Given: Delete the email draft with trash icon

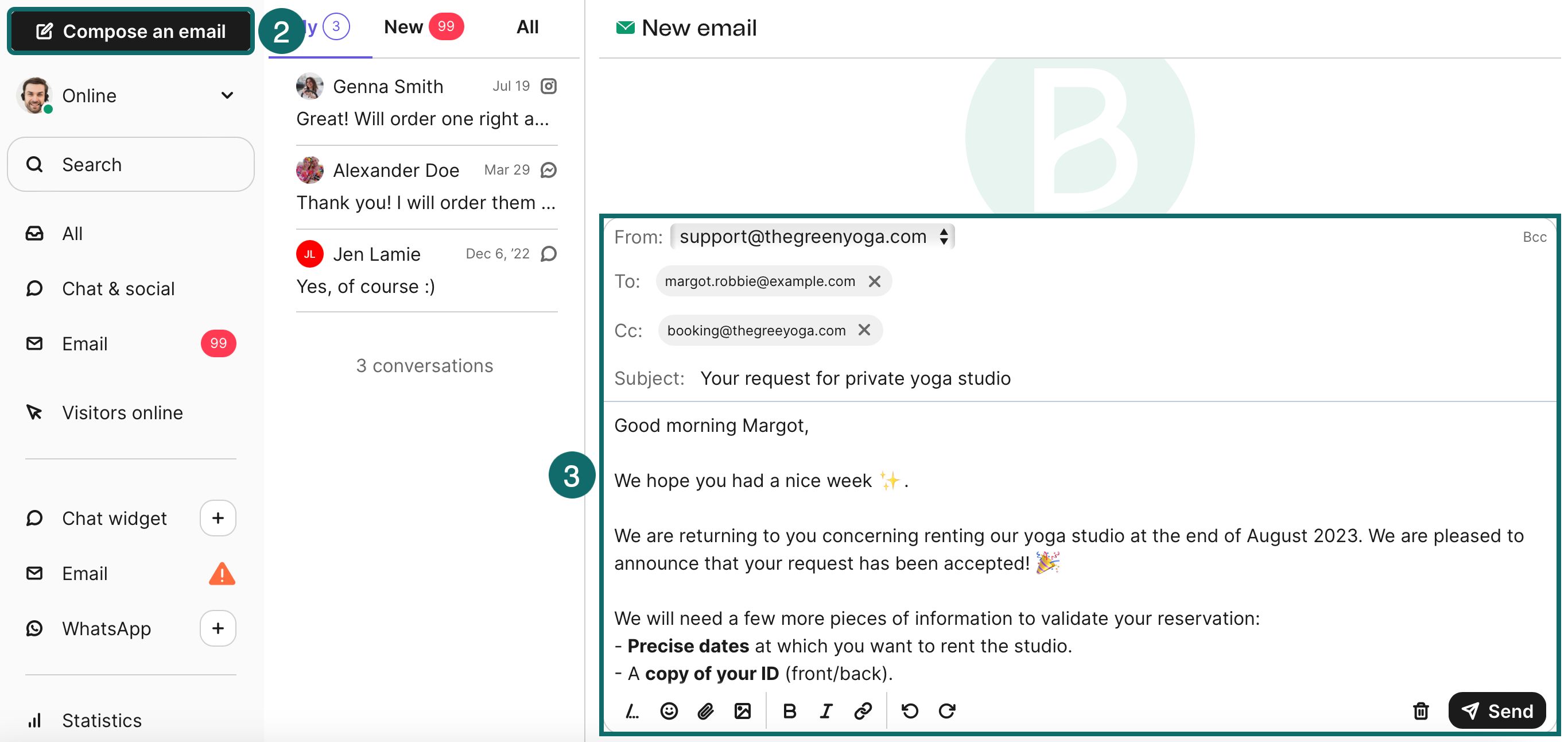Looking at the screenshot, I should [x=1420, y=711].
